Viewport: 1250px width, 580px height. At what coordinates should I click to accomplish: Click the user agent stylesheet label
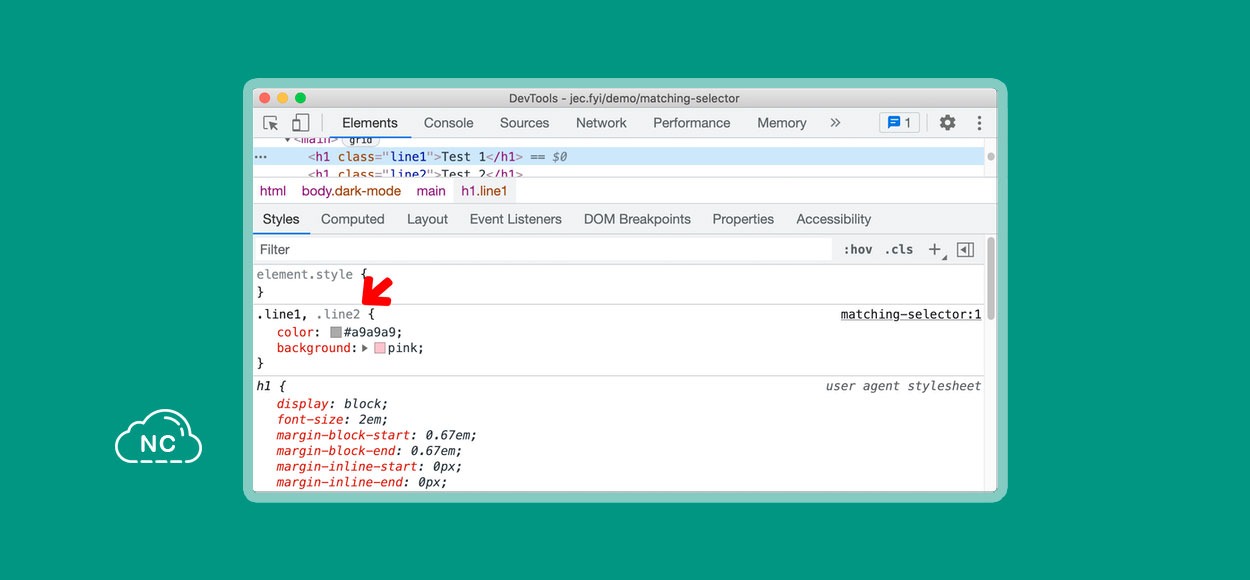click(903, 386)
